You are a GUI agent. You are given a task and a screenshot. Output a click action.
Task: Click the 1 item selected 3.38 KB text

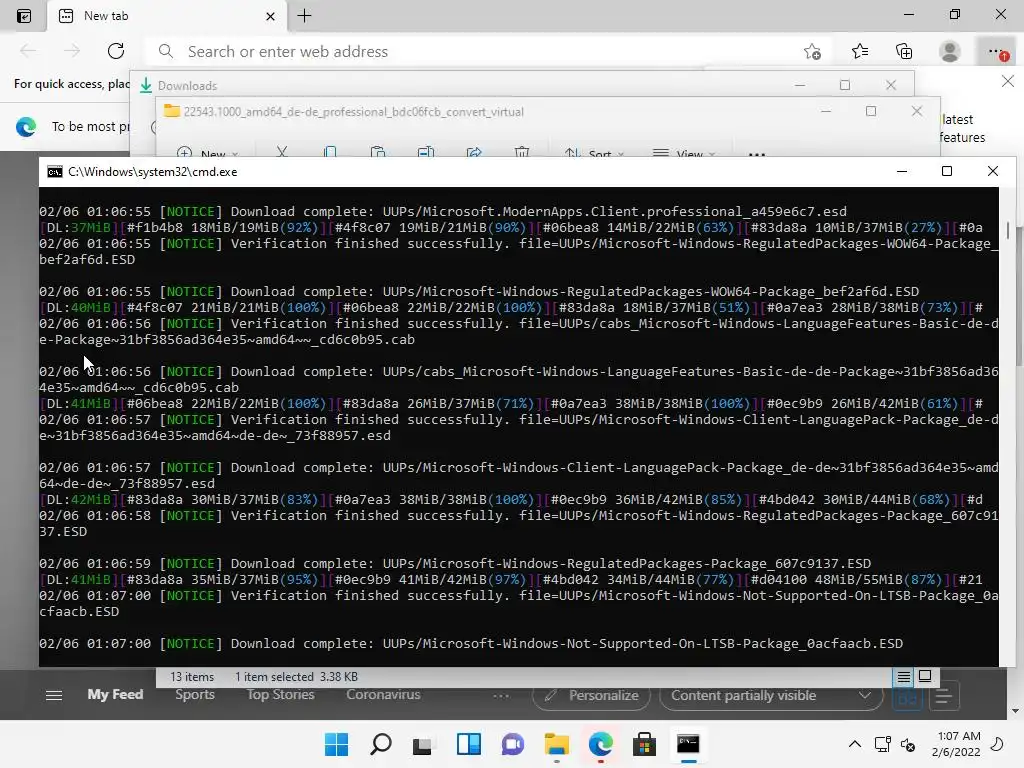(x=296, y=677)
